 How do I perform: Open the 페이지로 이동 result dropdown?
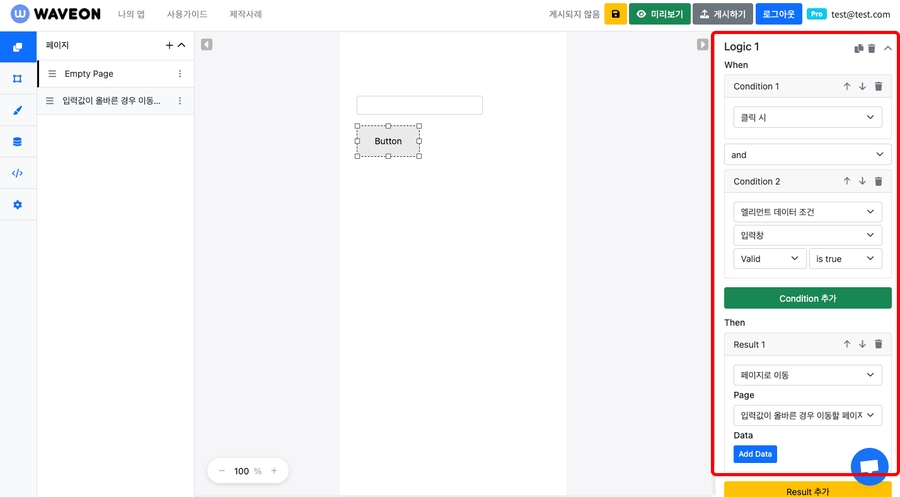click(x=808, y=375)
